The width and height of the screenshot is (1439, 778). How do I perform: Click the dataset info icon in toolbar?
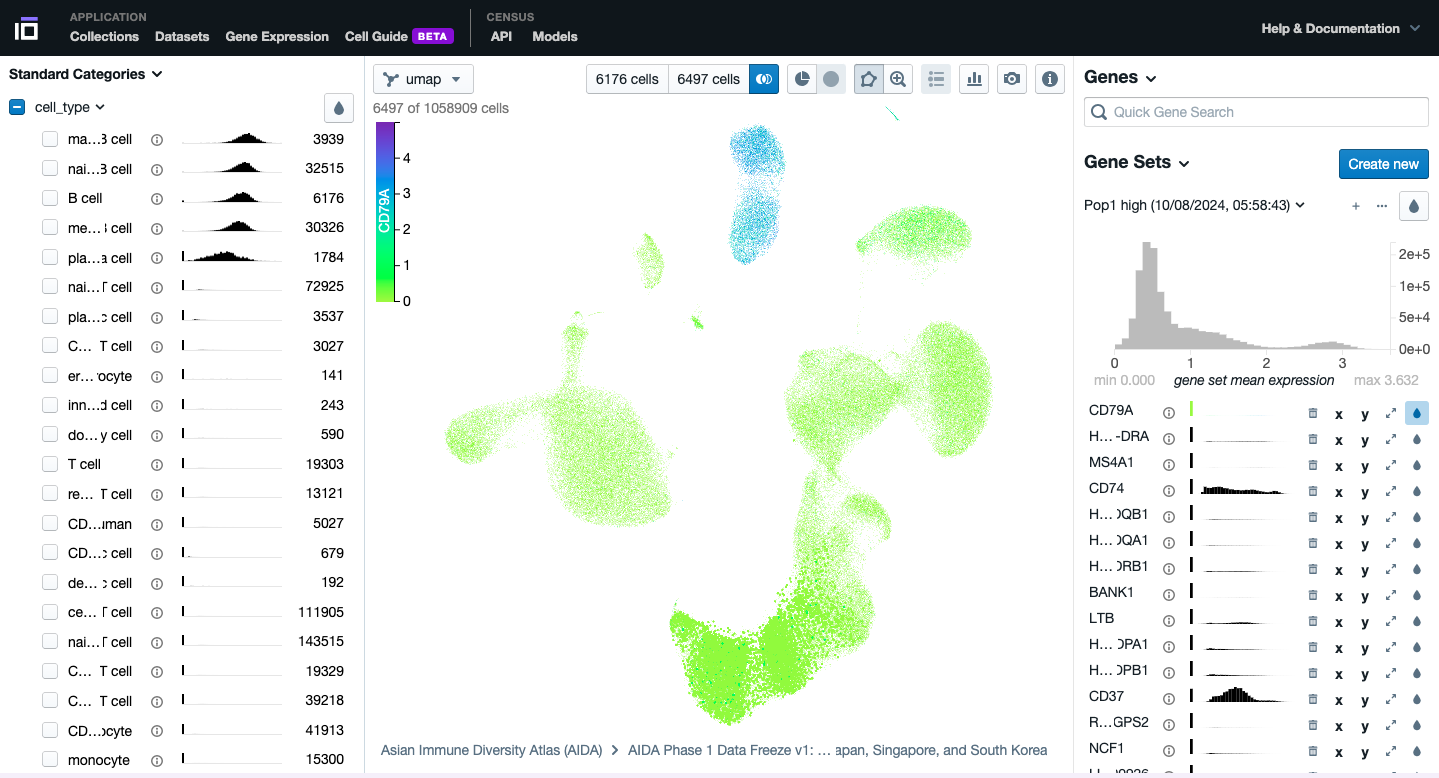1048,79
